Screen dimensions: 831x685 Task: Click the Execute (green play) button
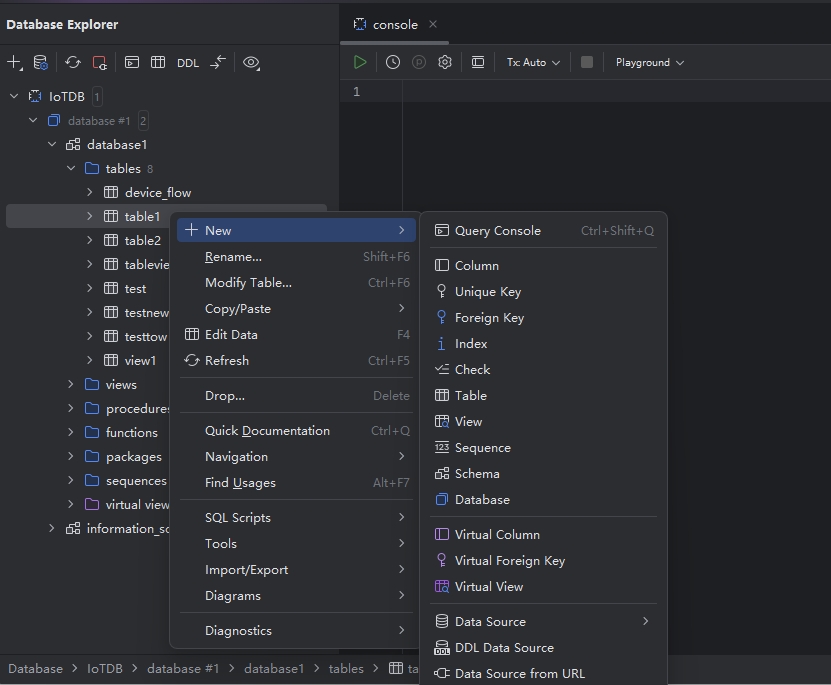360,62
